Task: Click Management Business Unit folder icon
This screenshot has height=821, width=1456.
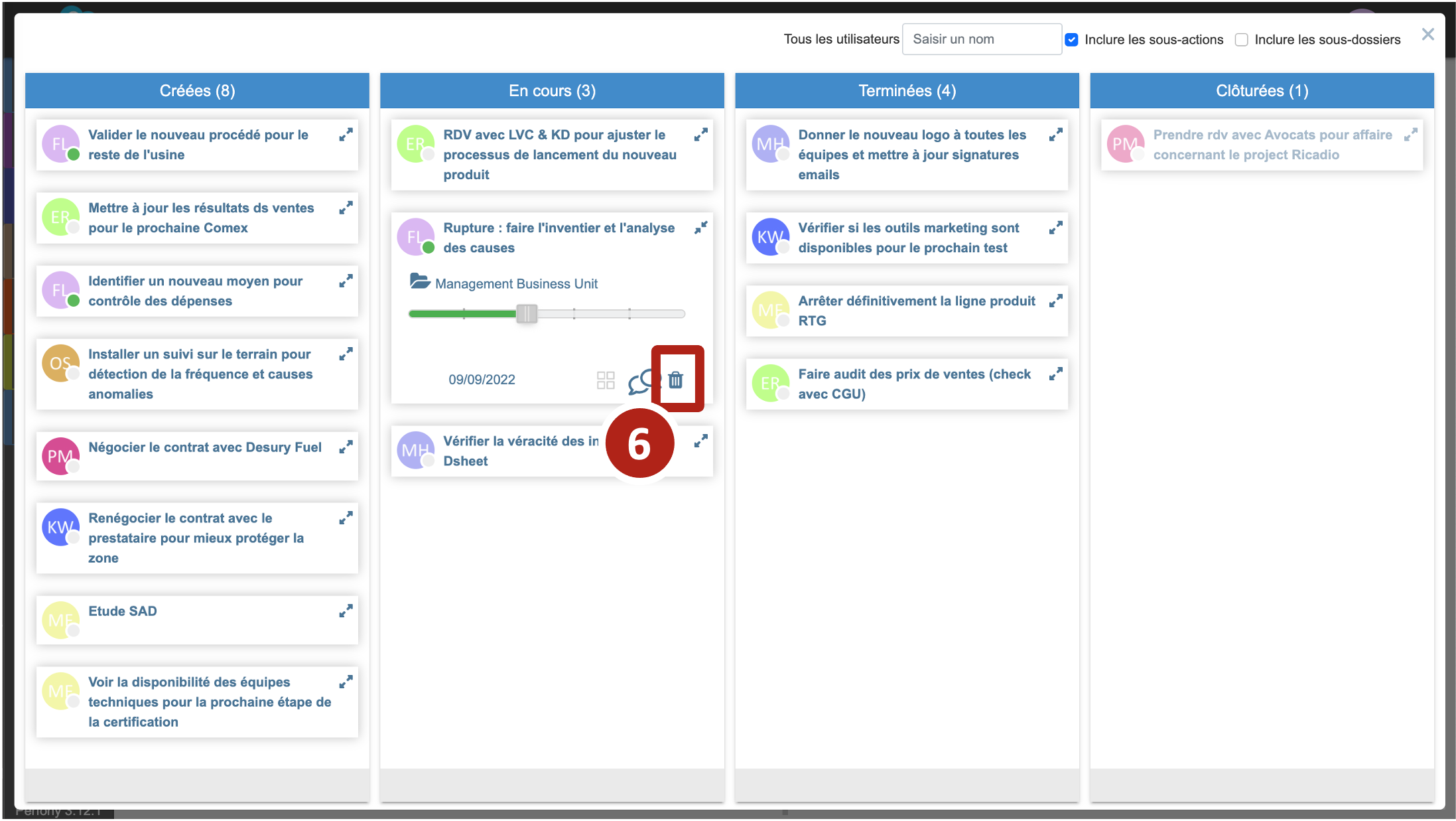Action: (x=420, y=281)
